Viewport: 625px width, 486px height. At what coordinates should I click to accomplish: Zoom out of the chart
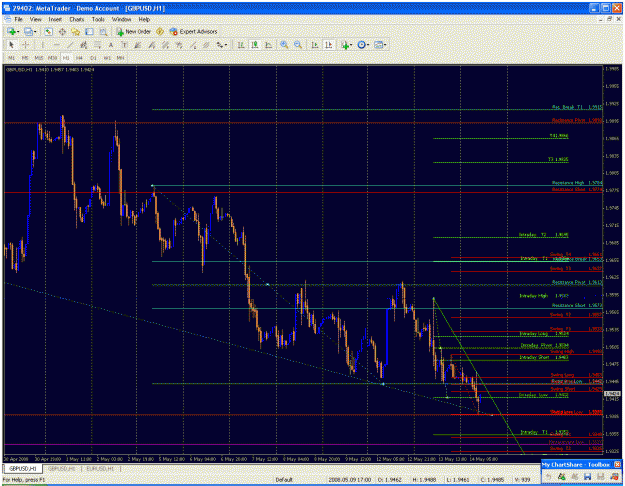[298, 45]
